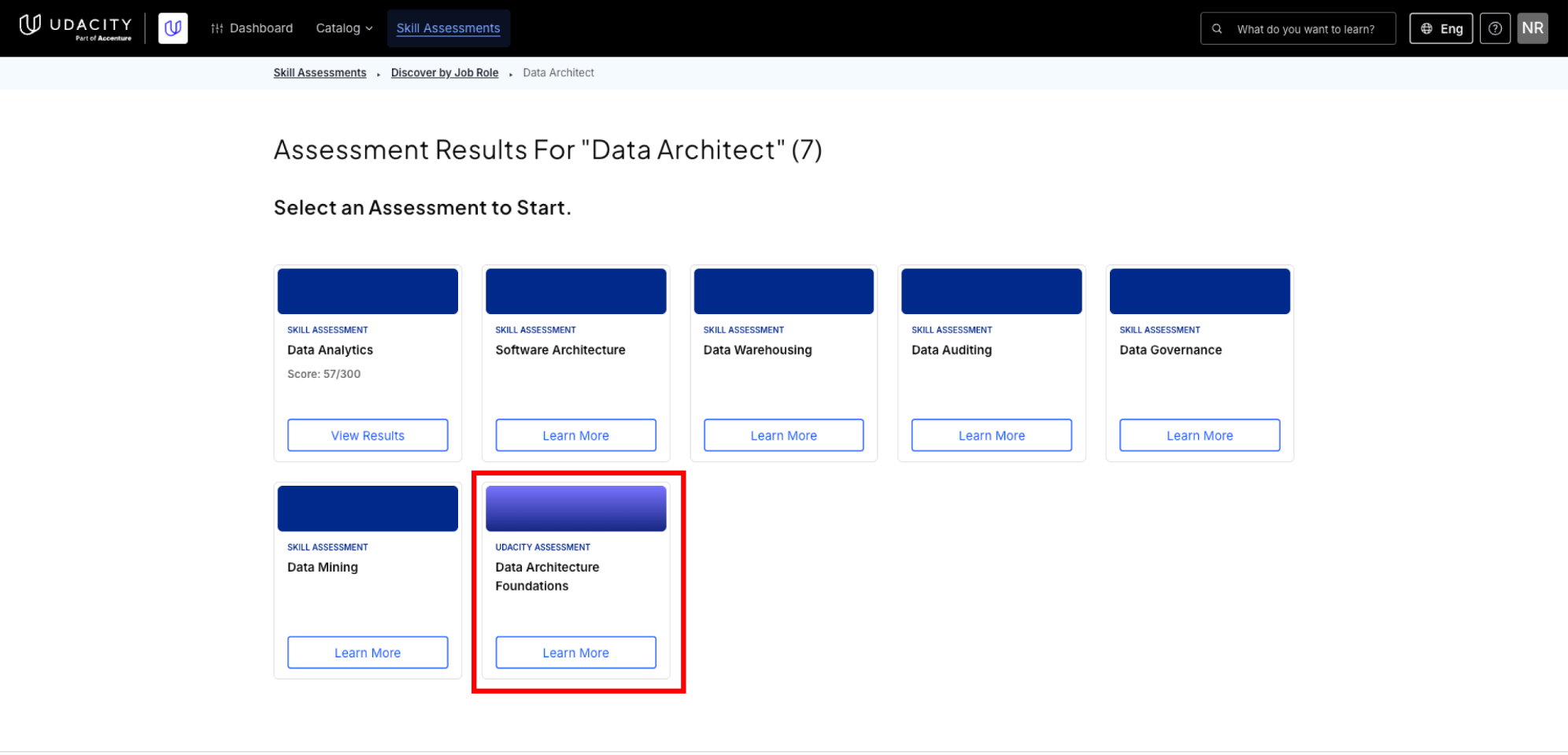Click the Data Warehousing card title
The height and width of the screenshot is (755, 1568).
[x=757, y=350]
